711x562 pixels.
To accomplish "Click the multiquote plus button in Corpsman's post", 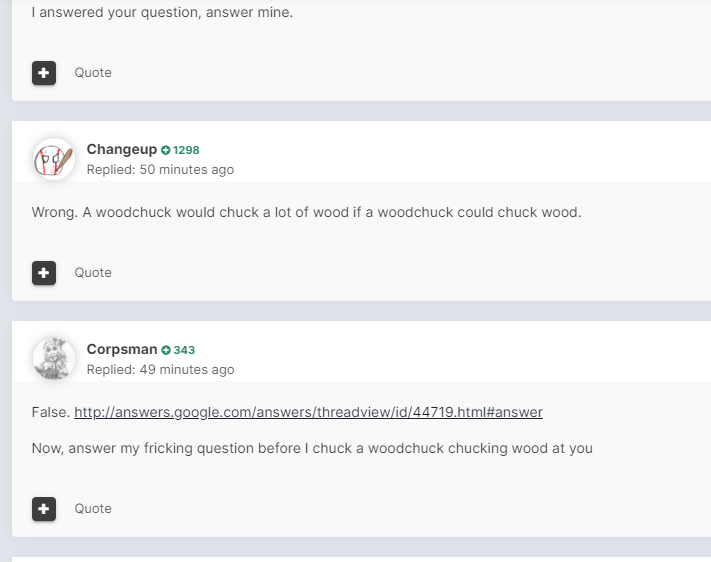I will pyautogui.click(x=44, y=508).
